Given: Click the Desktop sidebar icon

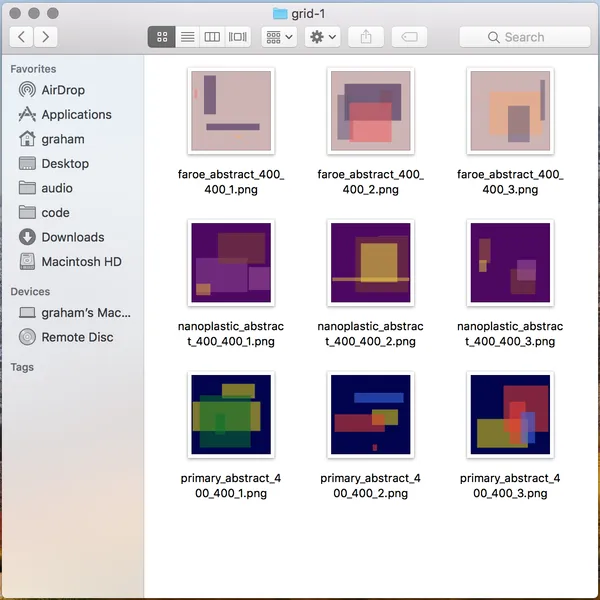Looking at the screenshot, I should coord(27,163).
